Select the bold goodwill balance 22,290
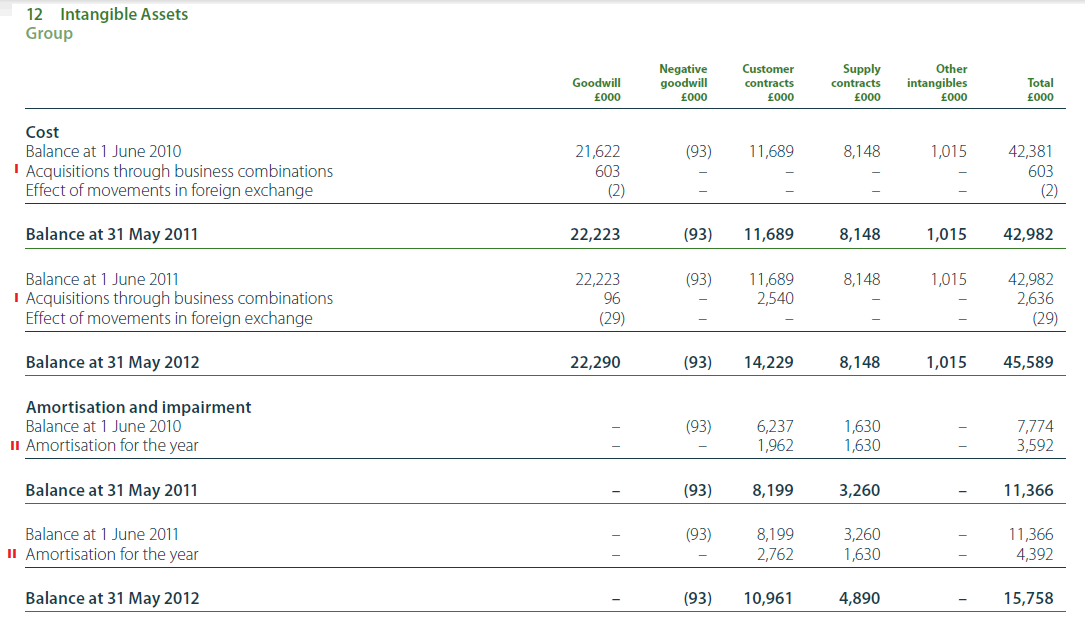Viewport: 1085px width, 633px height. 595,363
